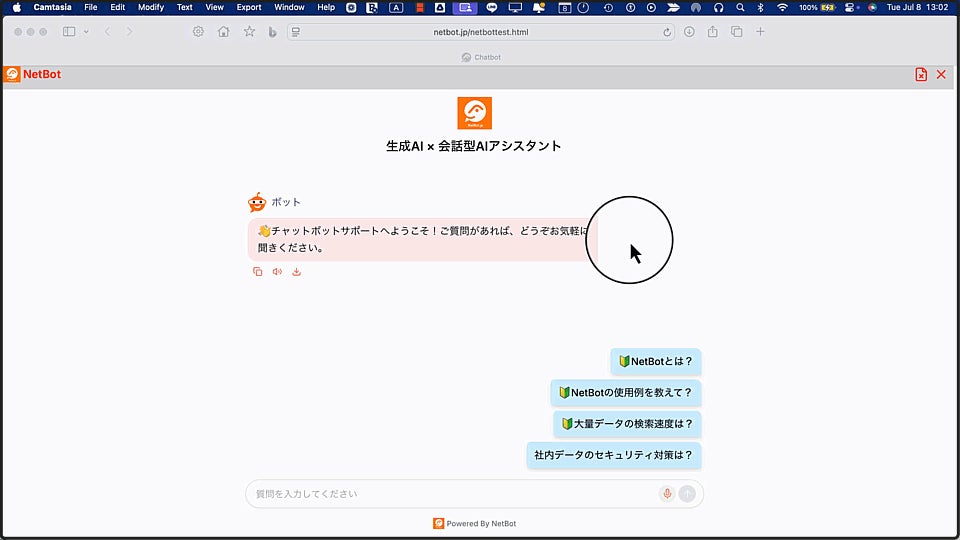Select suggestion "大量データの検索速度は？"

pos(627,424)
